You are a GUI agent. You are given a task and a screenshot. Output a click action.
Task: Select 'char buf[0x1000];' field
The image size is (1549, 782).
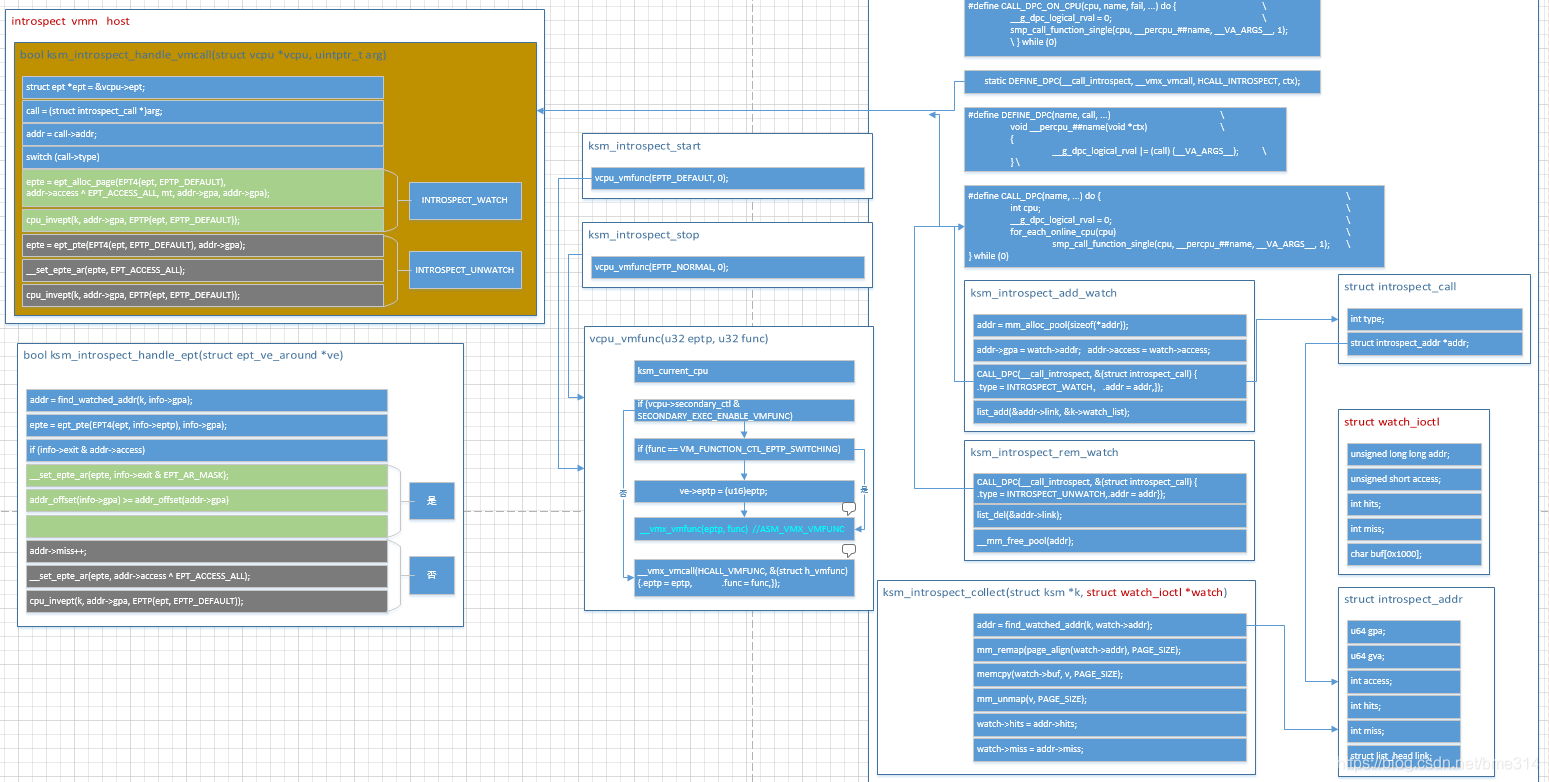(x=1412, y=554)
